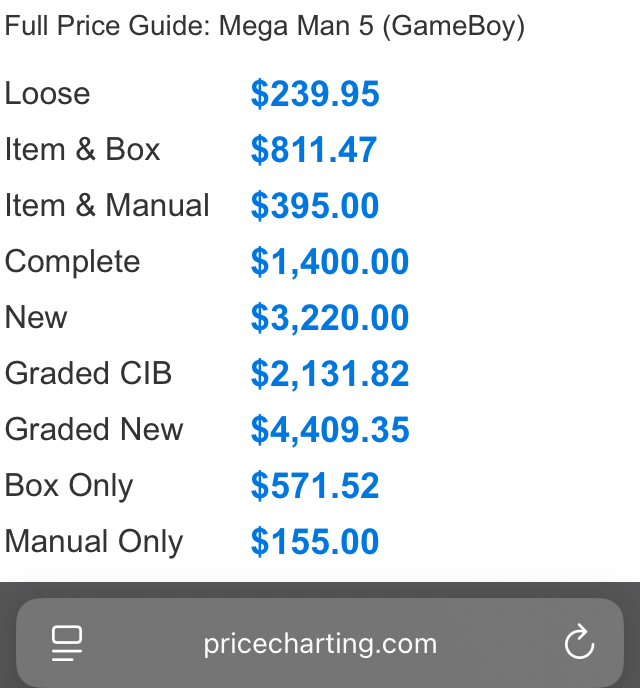Click the Full Price Guide heading
Viewport: 640px width, 688px height.
pyautogui.click(x=265, y=26)
